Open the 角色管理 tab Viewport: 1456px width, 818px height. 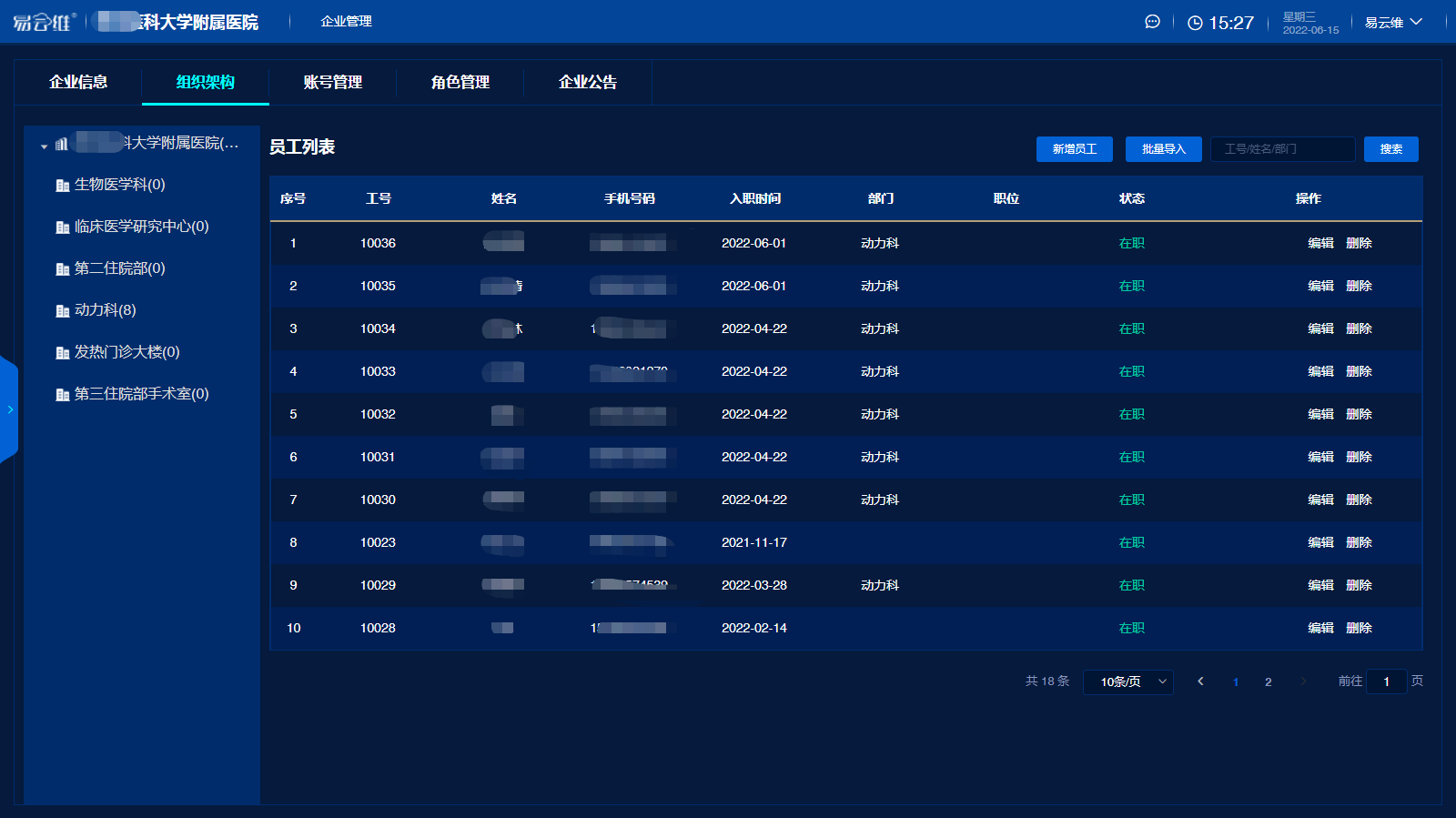tap(460, 83)
